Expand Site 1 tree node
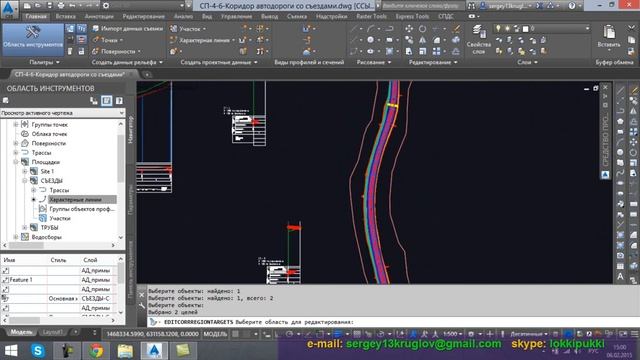This screenshot has width=640, height=360. [x=25, y=171]
